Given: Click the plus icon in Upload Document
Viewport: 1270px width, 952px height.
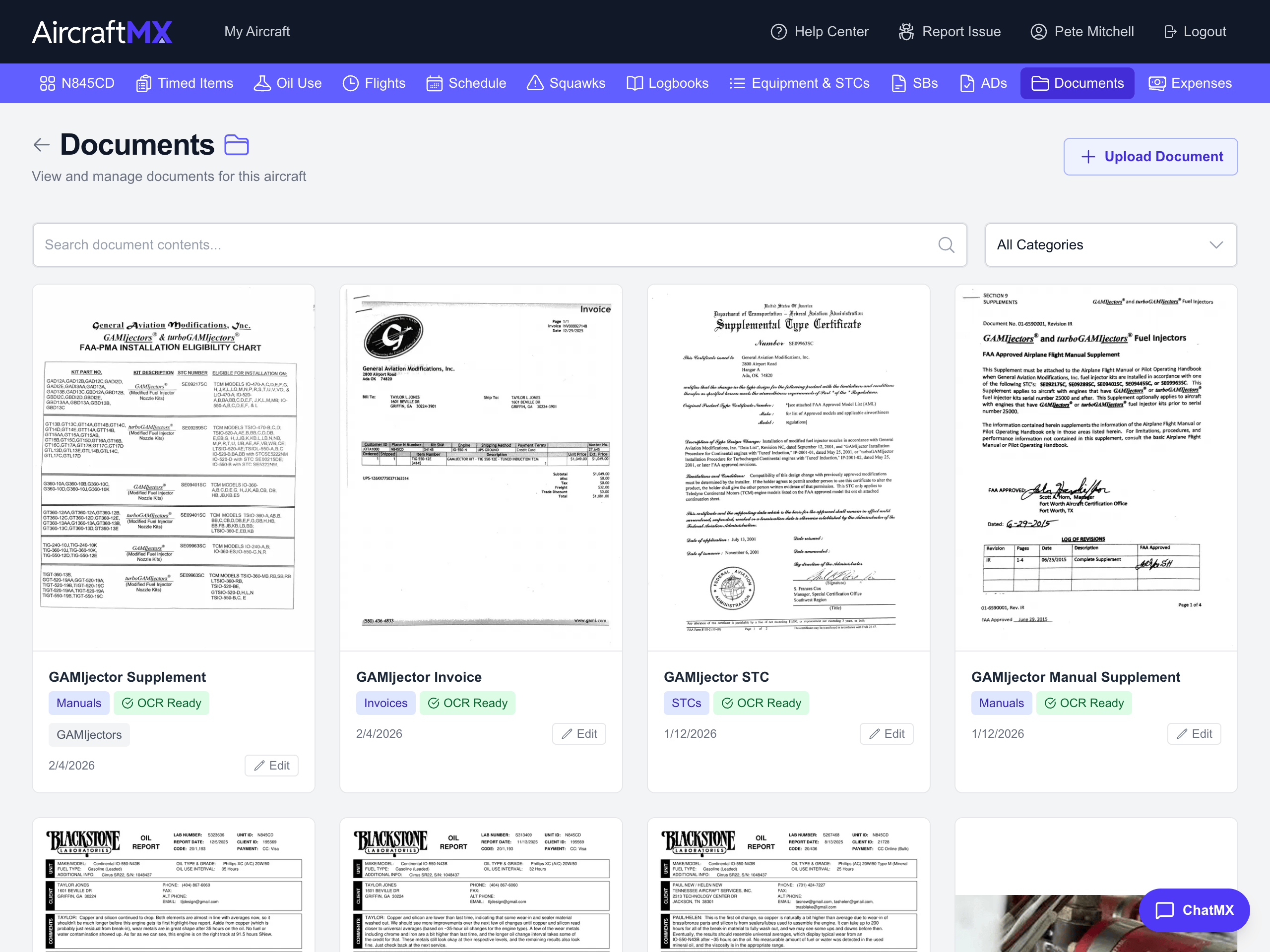Looking at the screenshot, I should tap(1088, 157).
